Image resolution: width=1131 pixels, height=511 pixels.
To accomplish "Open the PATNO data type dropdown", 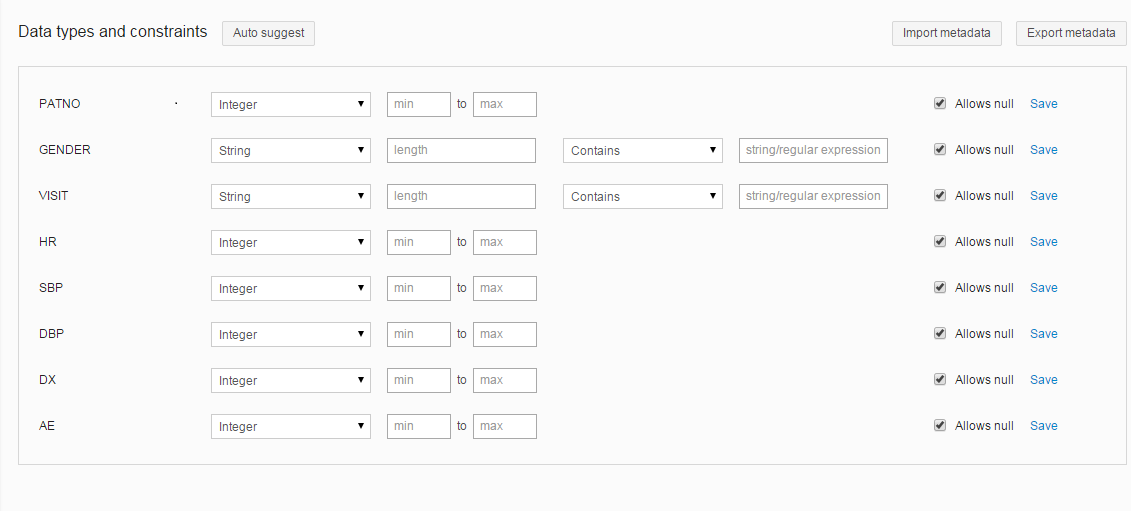I will (x=290, y=104).
